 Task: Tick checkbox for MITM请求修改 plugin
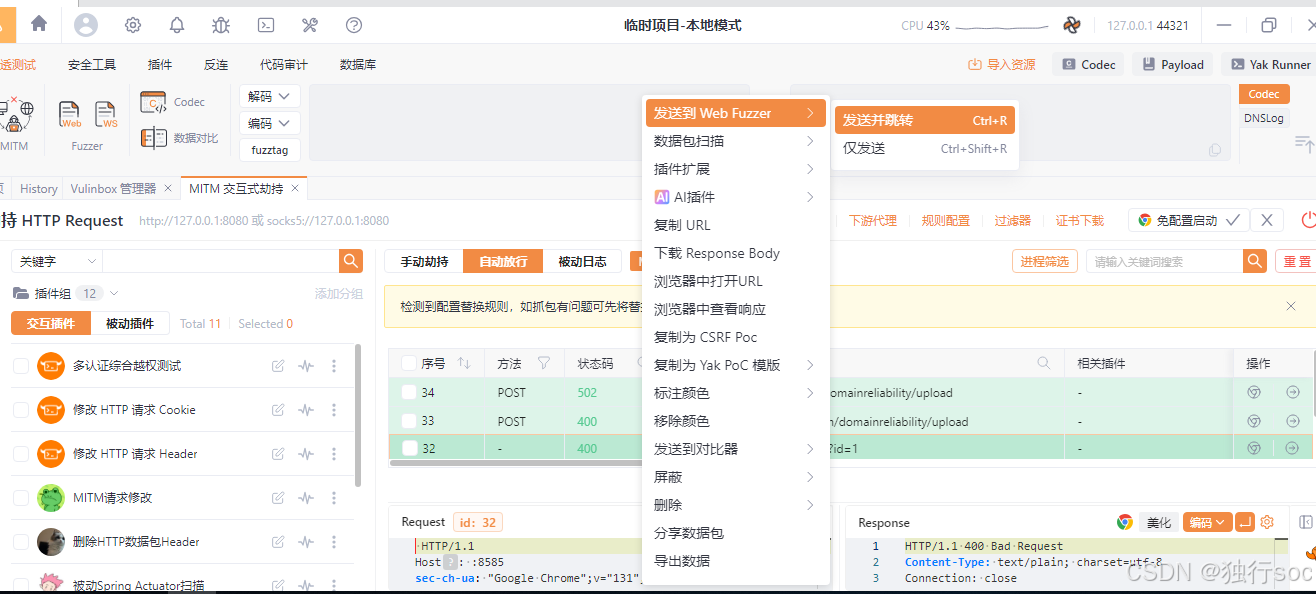click(20, 498)
